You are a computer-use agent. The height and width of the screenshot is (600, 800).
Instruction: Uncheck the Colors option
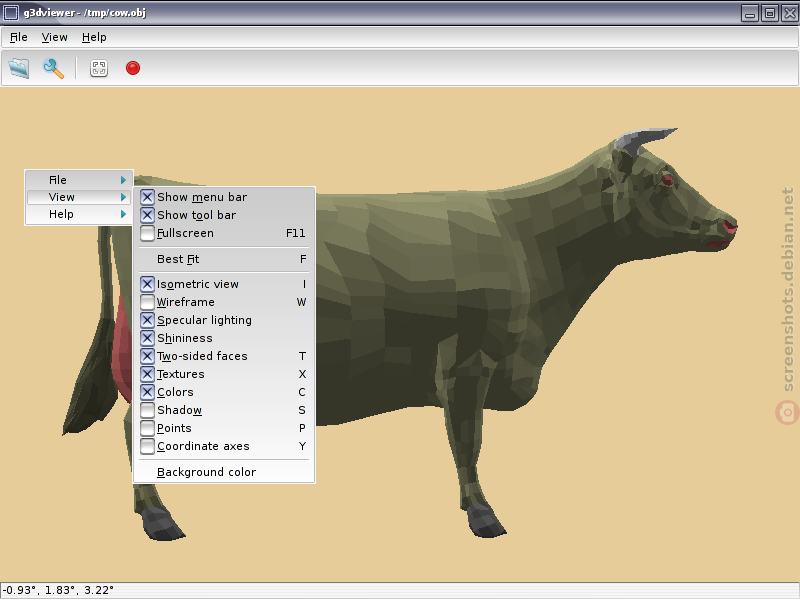point(224,392)
